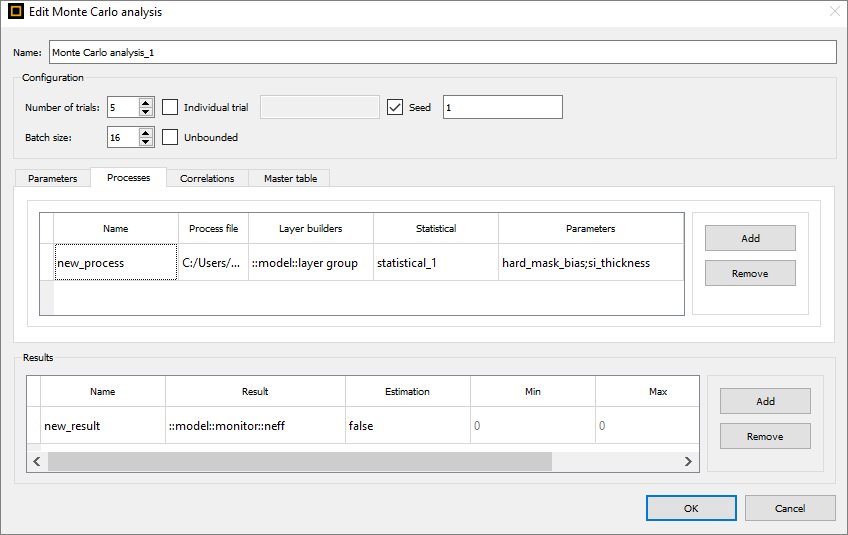The width and height of the screenshot is (848, 535).
Task: Click the results table left scroll arrow
Action: 37,461
